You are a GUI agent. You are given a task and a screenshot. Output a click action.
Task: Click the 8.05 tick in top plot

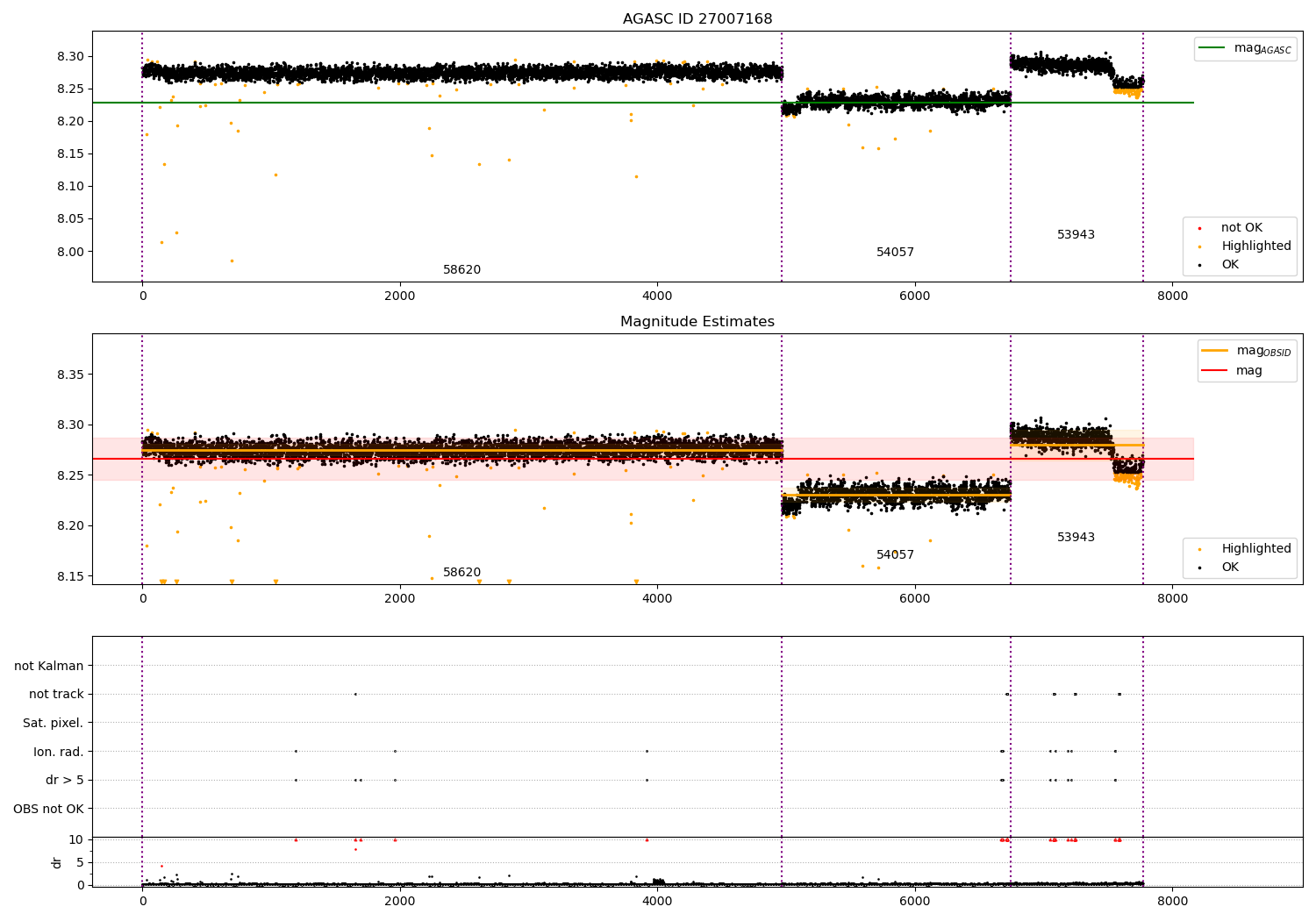[x=69, y=219]
